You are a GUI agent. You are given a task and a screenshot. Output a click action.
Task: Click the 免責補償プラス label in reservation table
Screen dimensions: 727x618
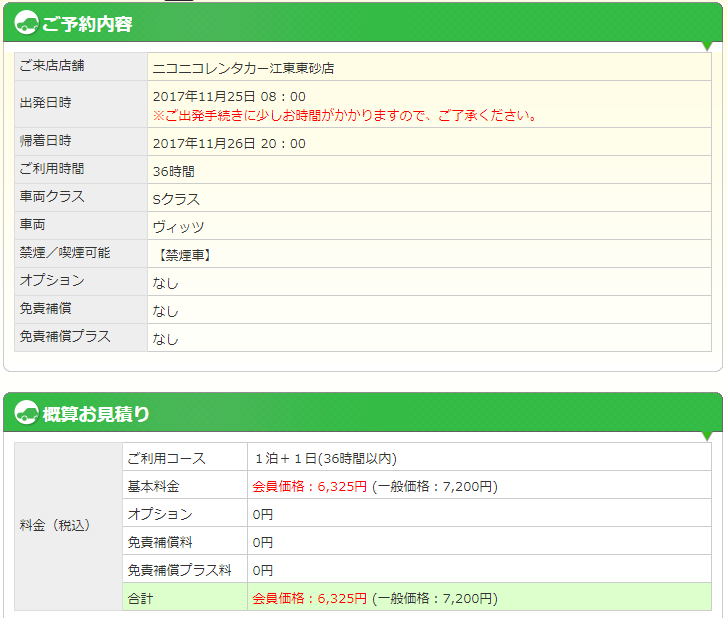pos(64,336)
